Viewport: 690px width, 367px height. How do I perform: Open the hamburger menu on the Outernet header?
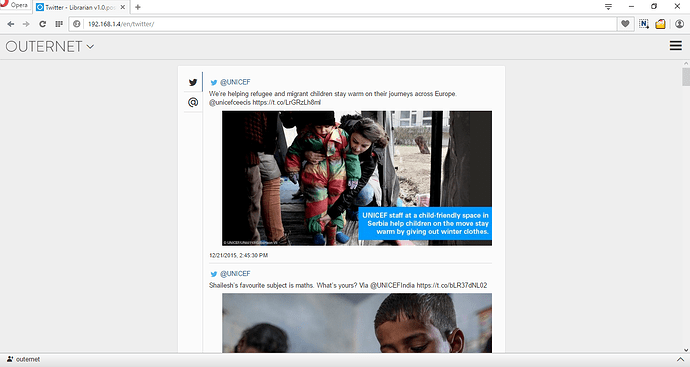pos(676,46)
